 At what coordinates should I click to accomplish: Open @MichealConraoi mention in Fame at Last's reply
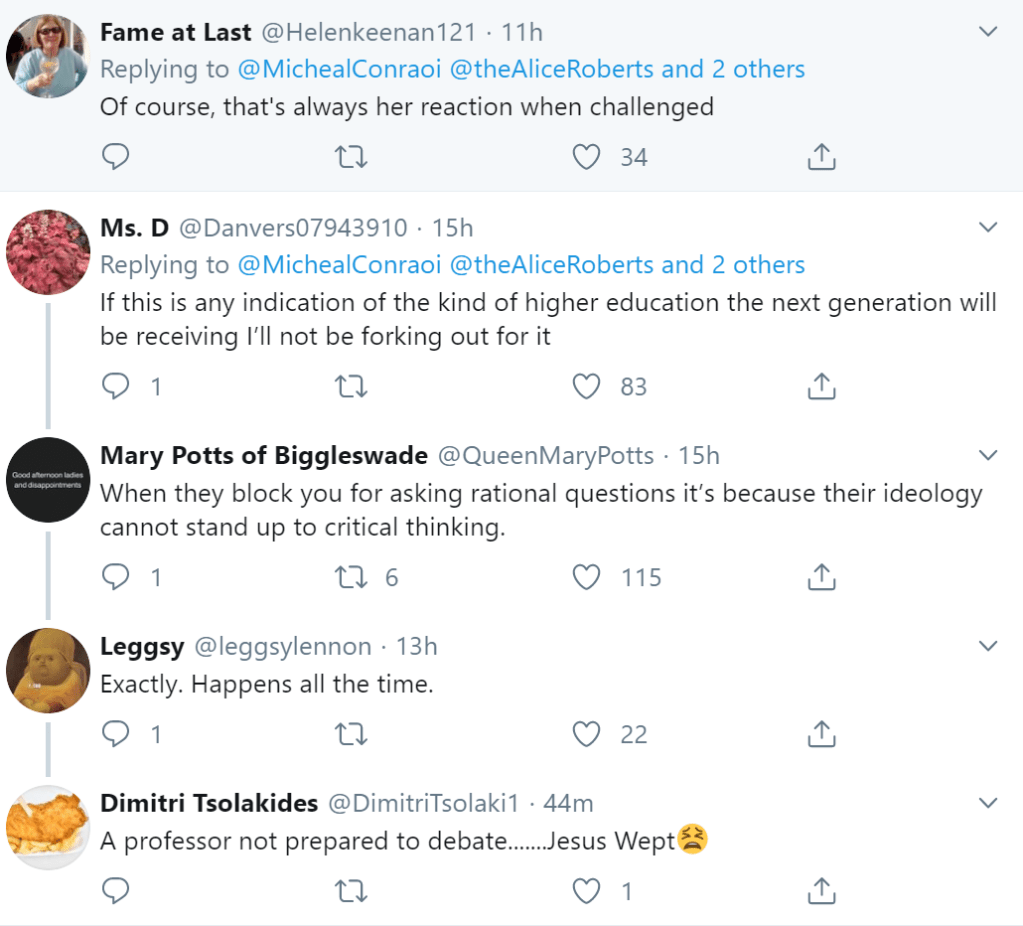(x=340, y=69)
